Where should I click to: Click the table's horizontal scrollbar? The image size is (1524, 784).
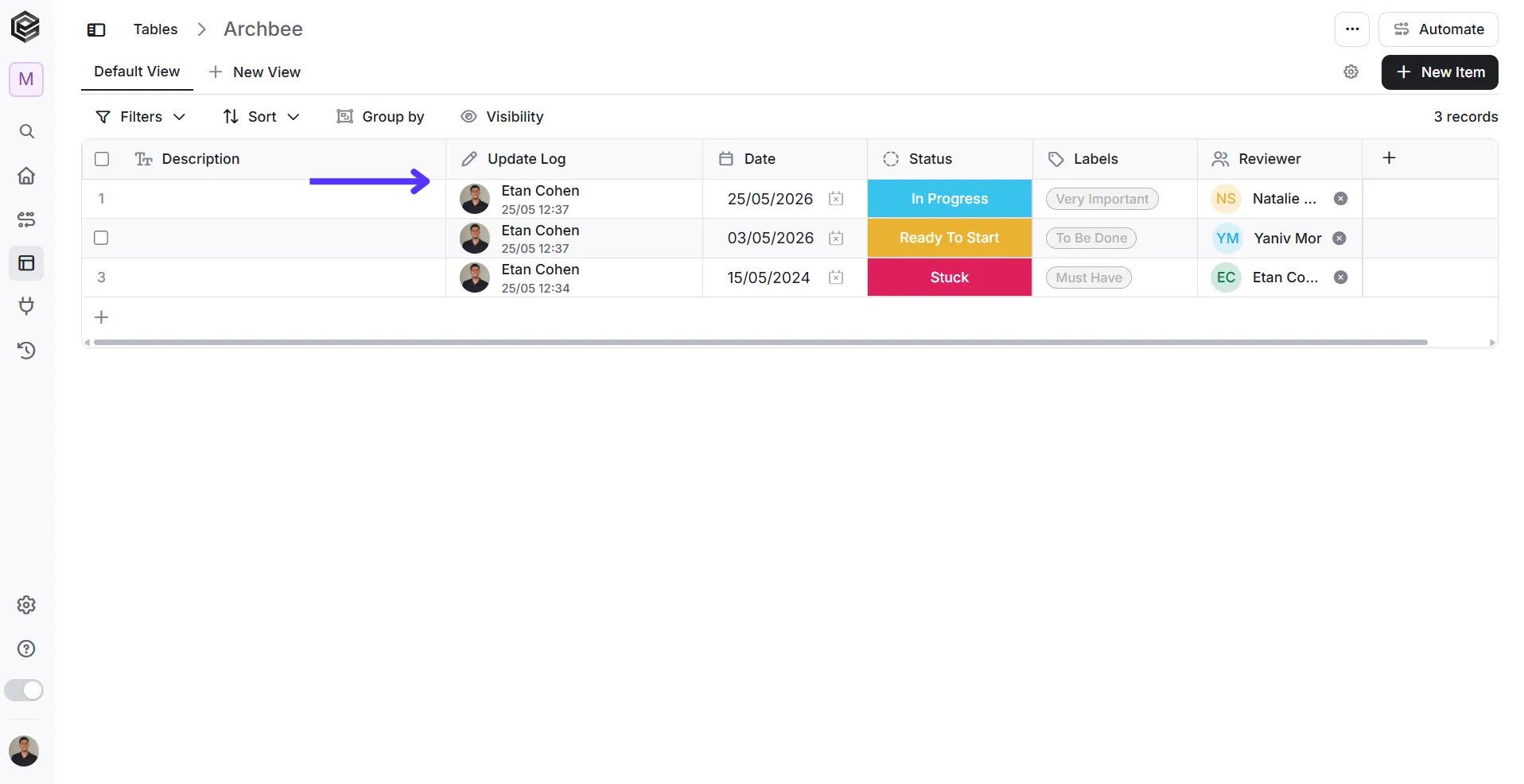pyautogui.click(x=760, y=343)
